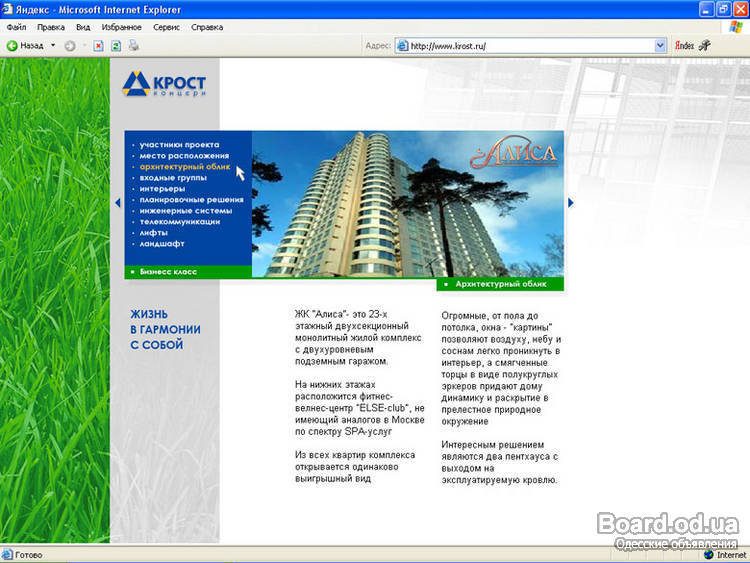Open the Избранное menu
Screen dimensions: 750x563
pos(121,27)
